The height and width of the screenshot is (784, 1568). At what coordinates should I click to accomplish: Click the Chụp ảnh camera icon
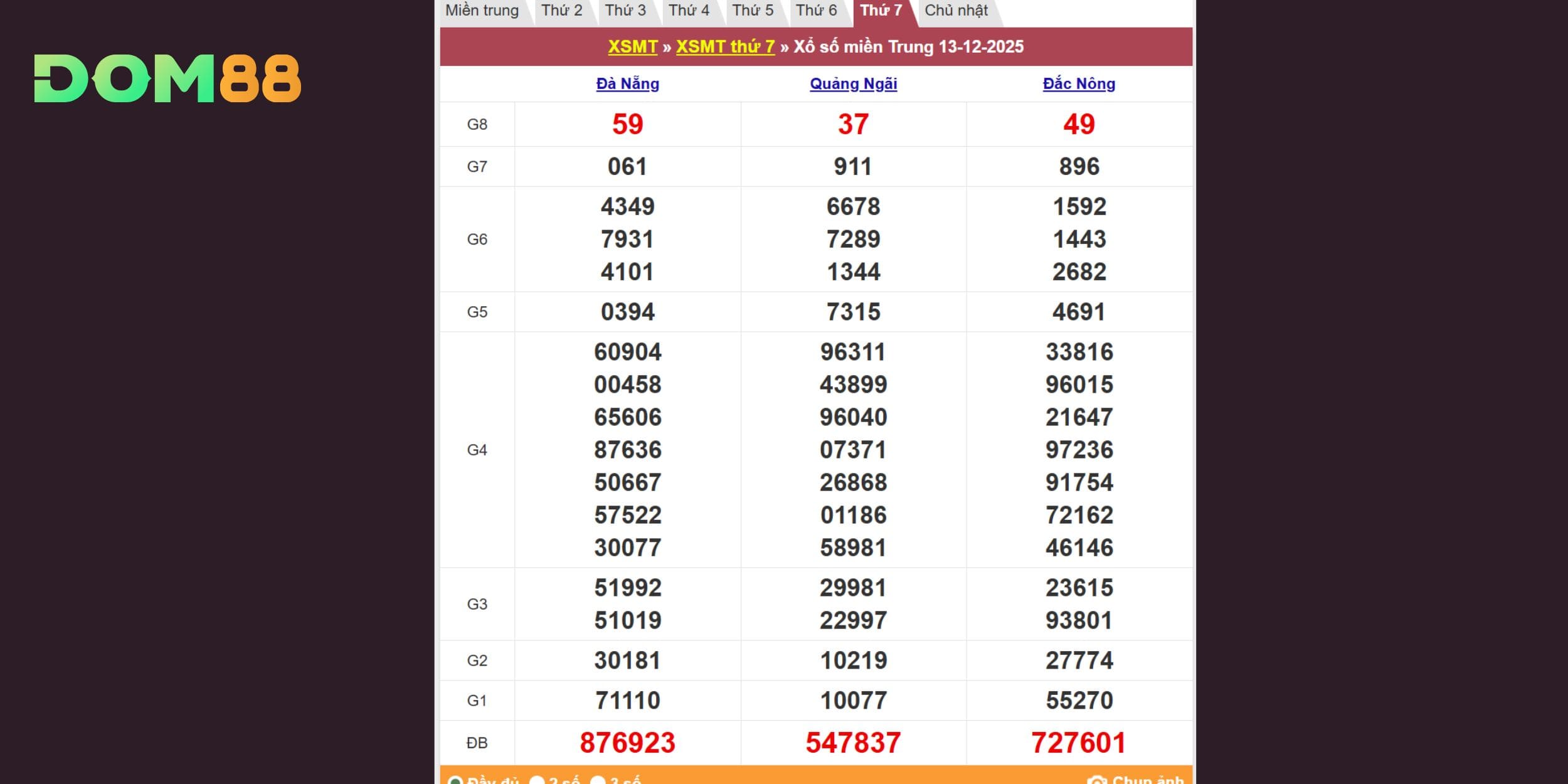point(1097,780)
